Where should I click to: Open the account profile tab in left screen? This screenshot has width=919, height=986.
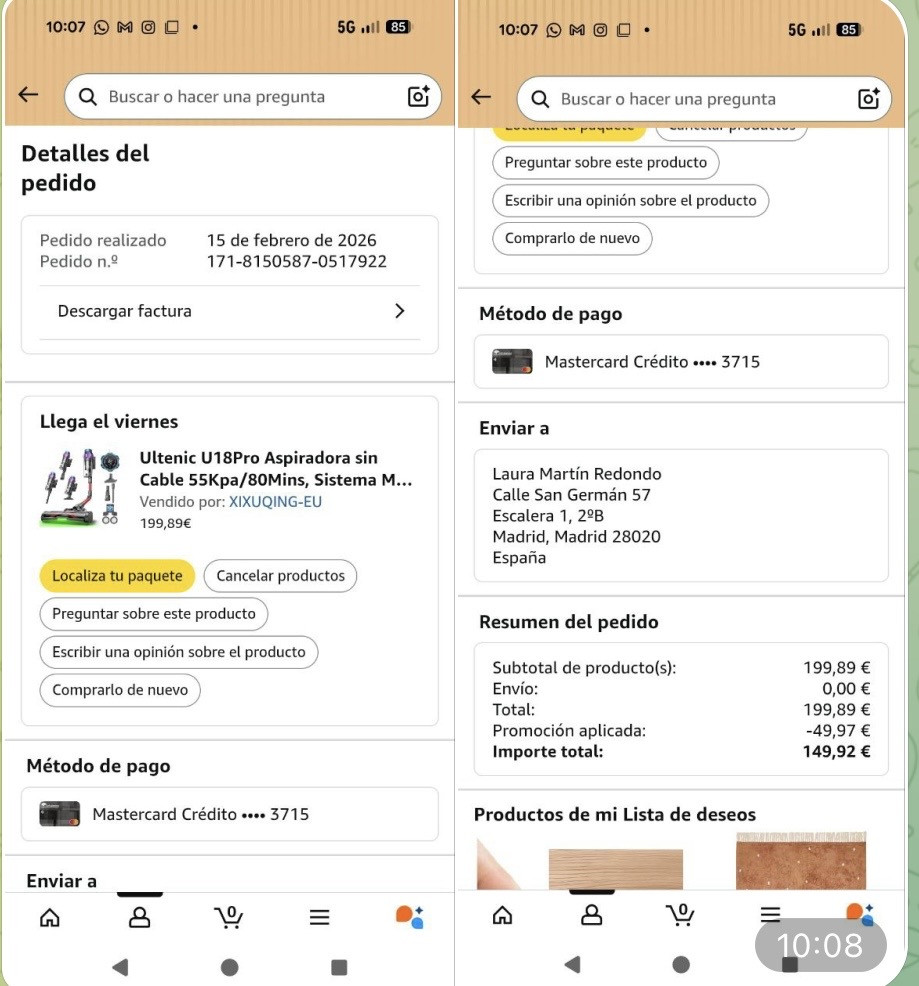[139, 917]
